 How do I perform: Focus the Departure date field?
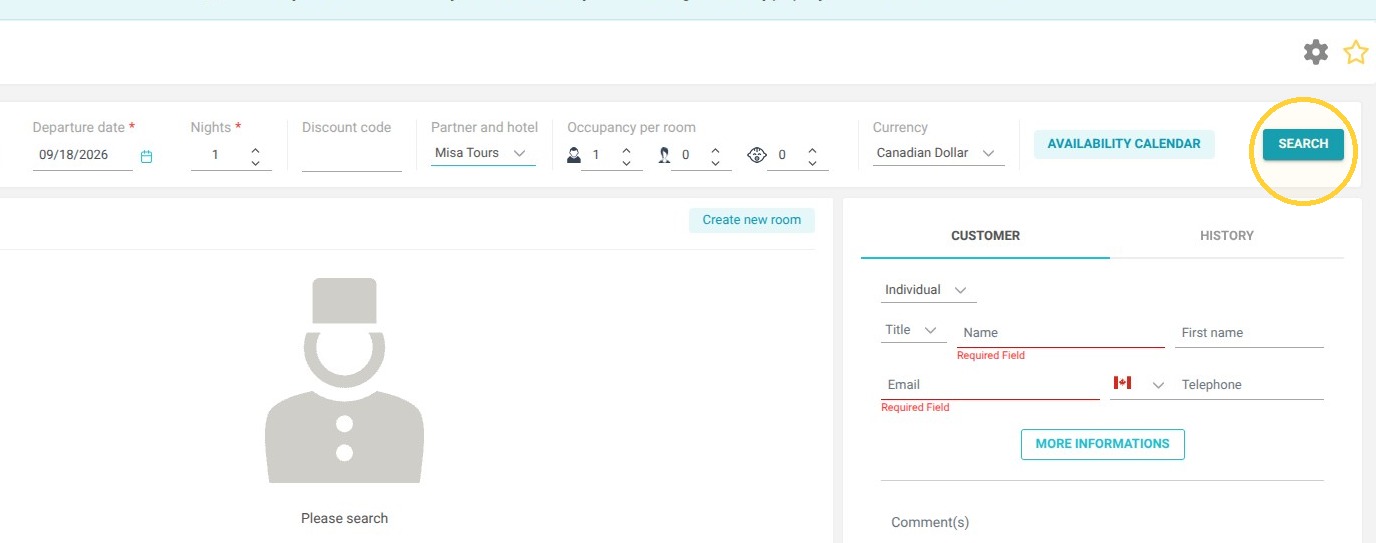click(x=83, y=155)
